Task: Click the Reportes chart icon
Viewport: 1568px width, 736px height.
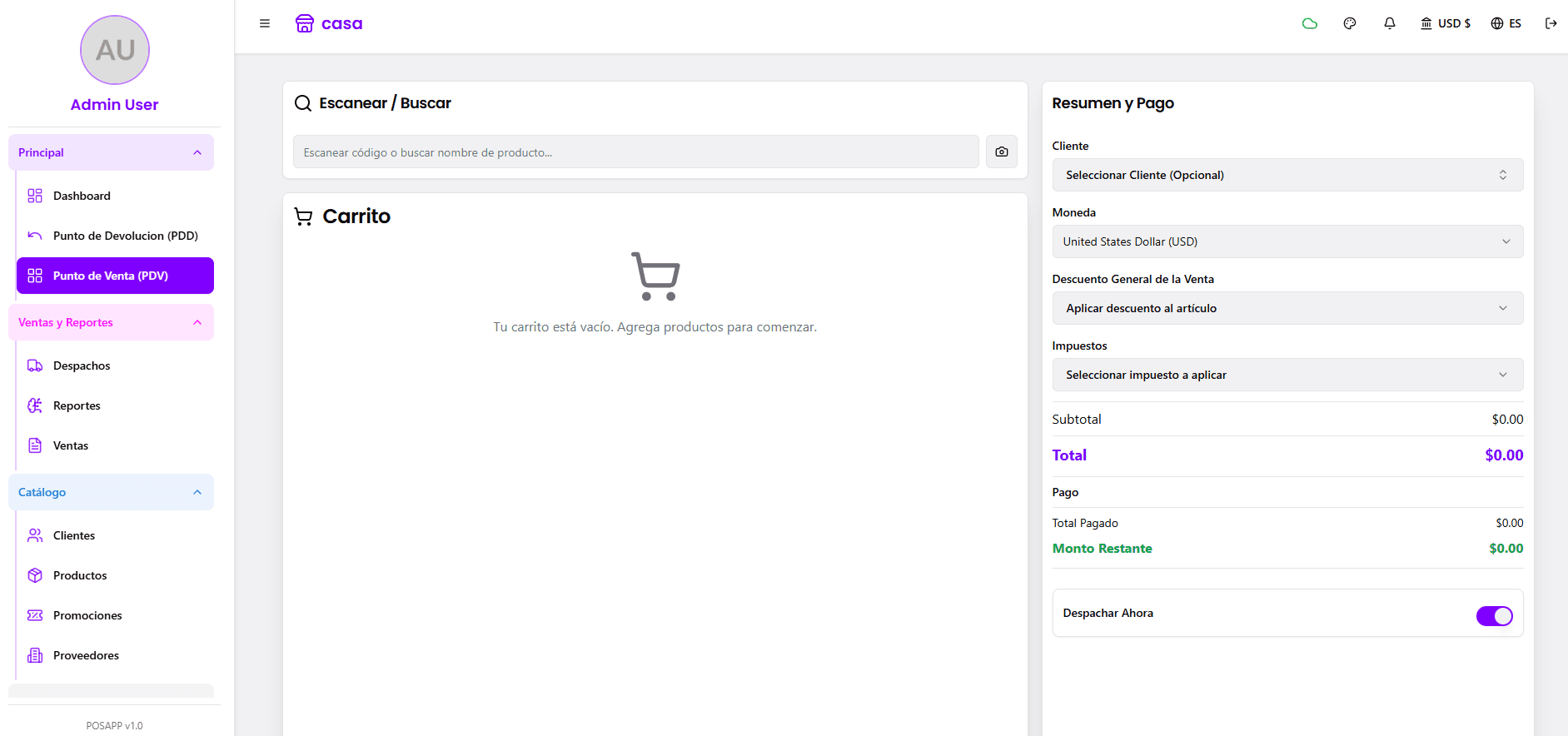Action: (35, 405)
